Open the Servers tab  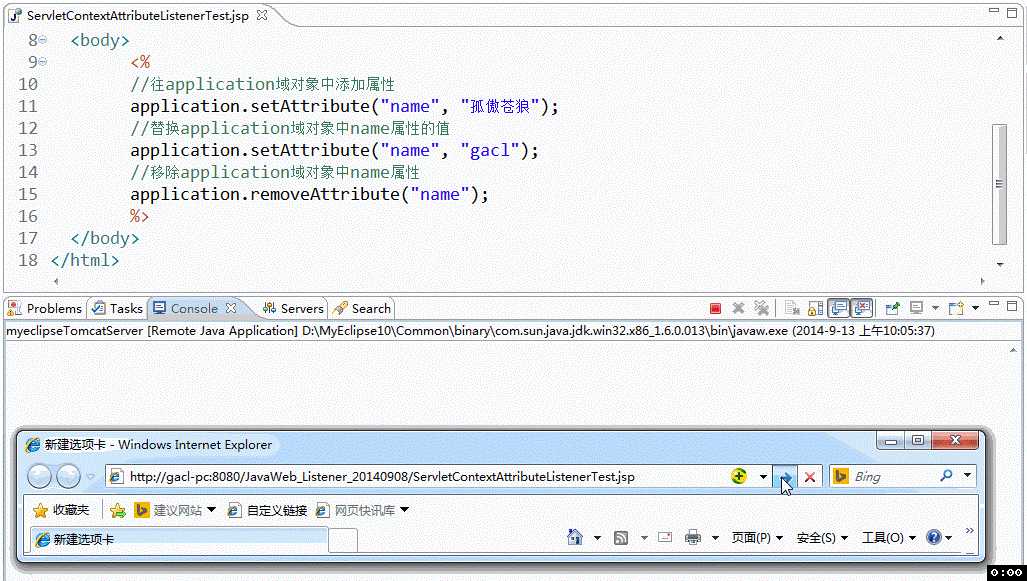tap(293, 309)
